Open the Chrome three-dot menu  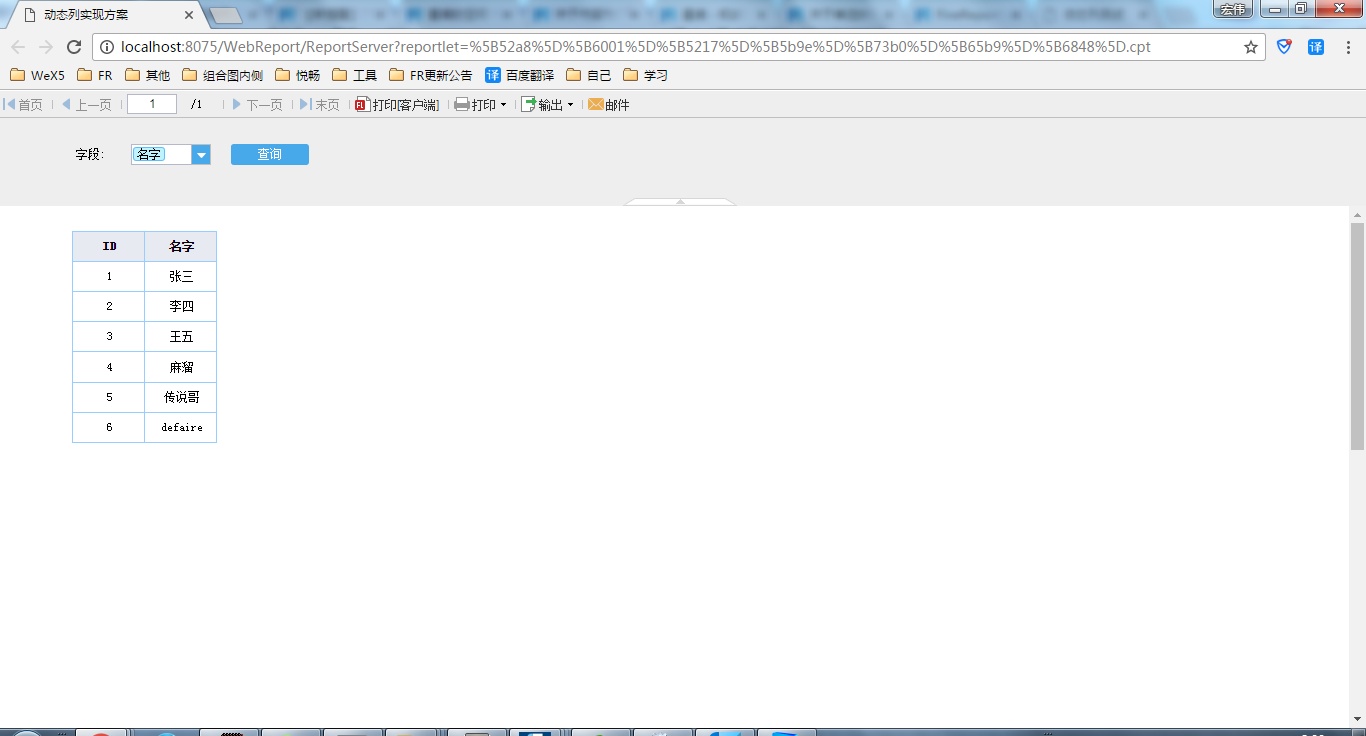[1347, 47]
